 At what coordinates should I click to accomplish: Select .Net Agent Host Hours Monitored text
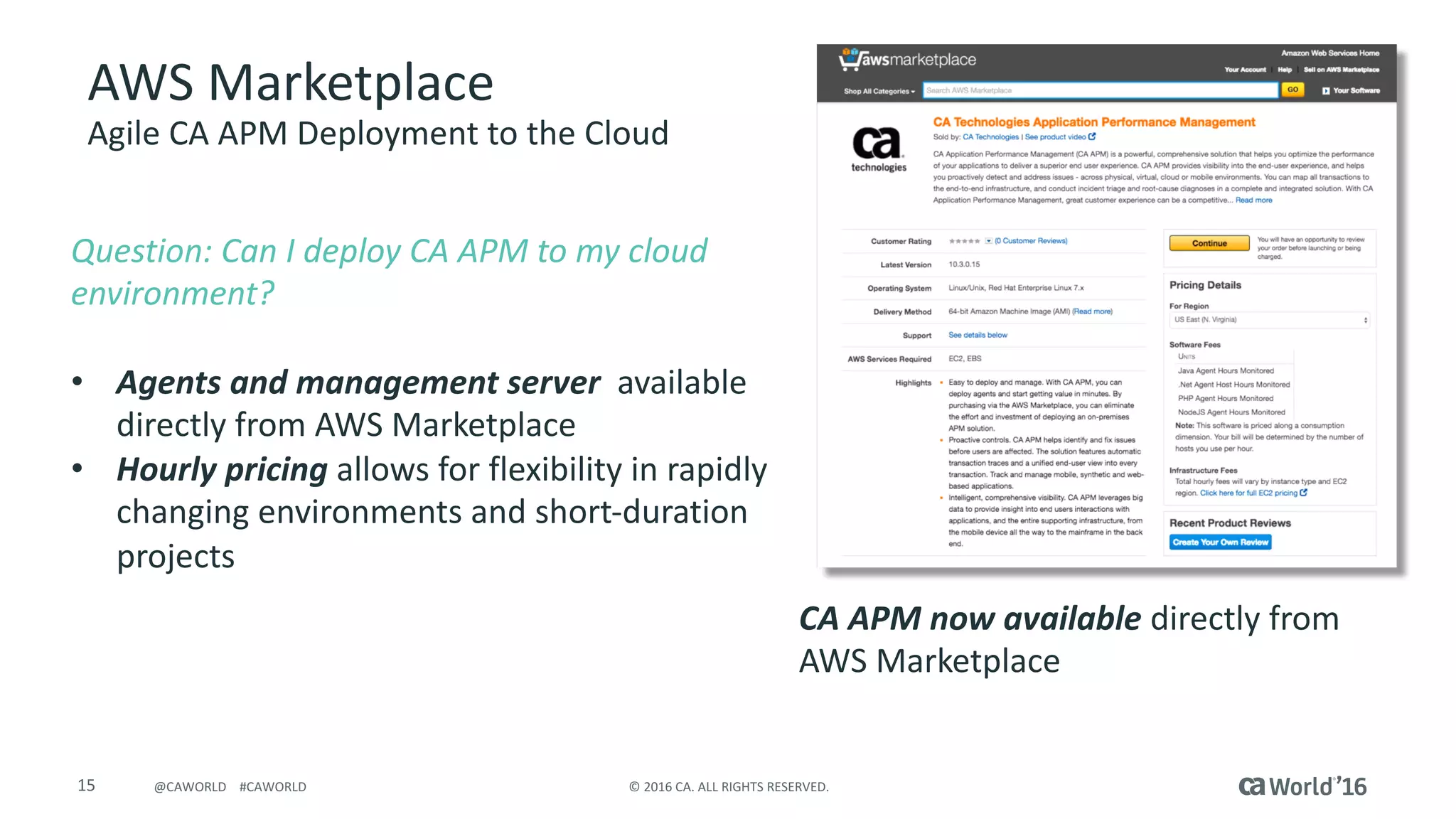(x=1233, y=385)
